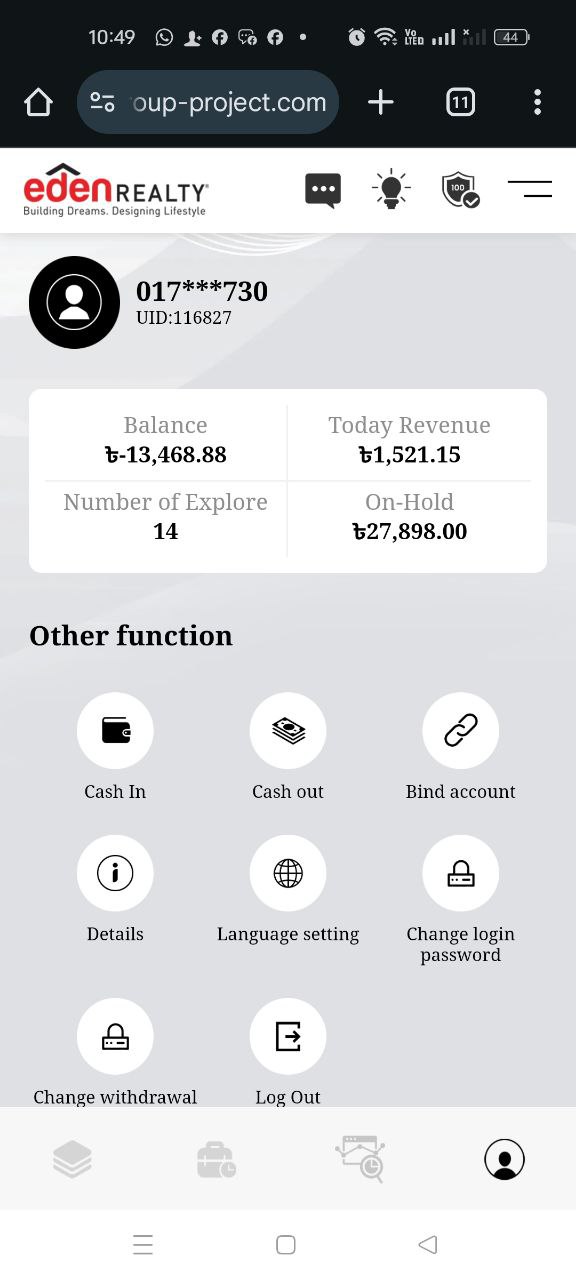The height and width of the screenshot is (1280, 576).
Task: Click the lightbulb icon in header
Action: (x=391, y=189)
